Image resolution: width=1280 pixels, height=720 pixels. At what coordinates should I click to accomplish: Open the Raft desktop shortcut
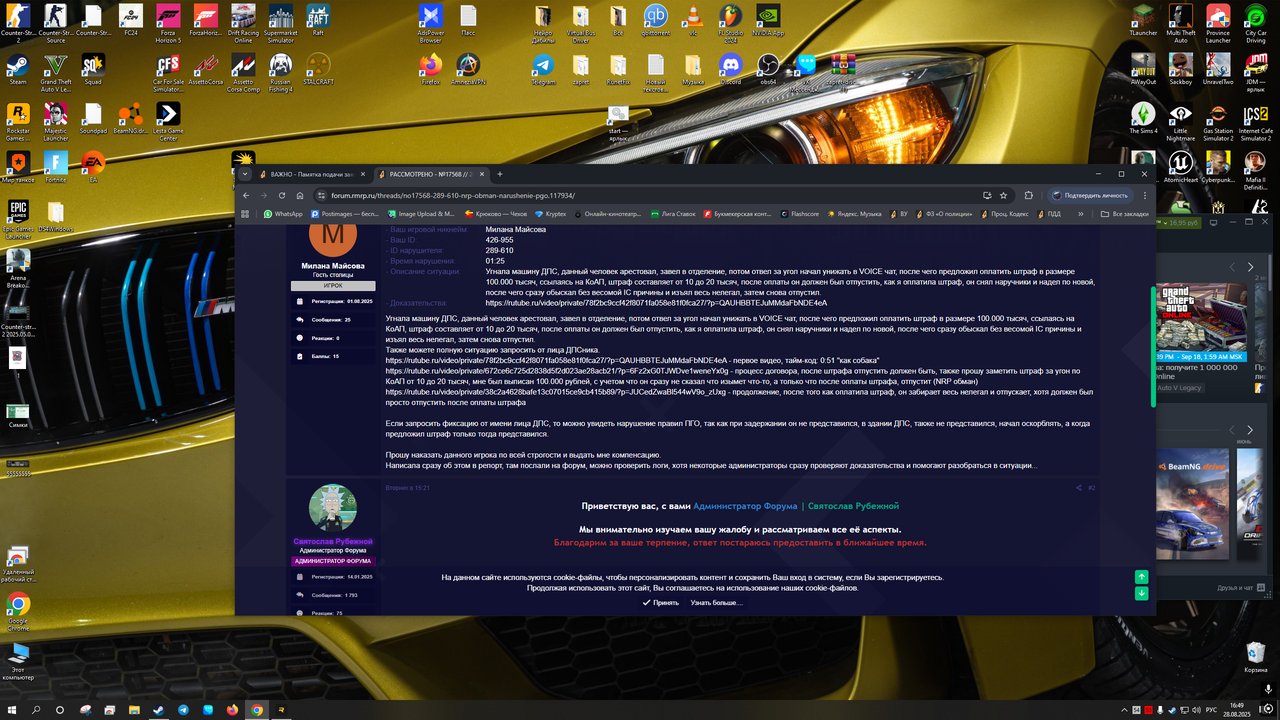click(318, 20)
